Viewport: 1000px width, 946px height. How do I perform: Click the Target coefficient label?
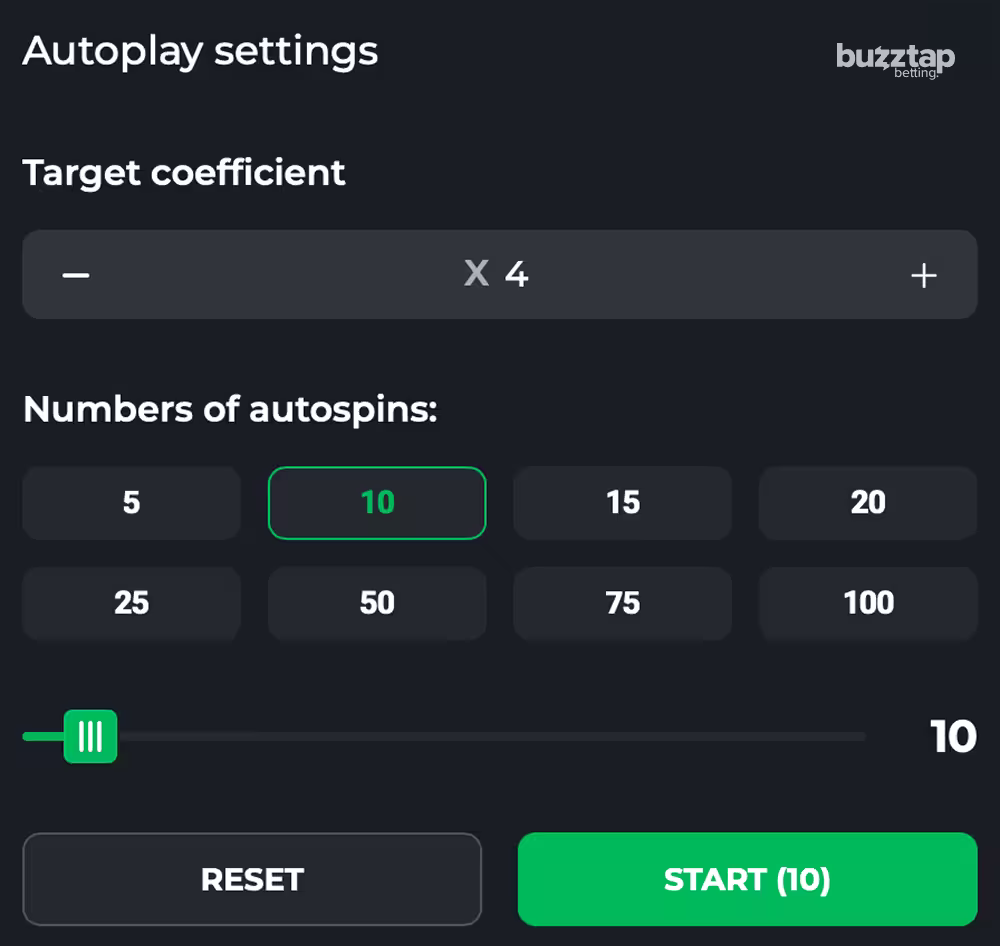(184, 173)
